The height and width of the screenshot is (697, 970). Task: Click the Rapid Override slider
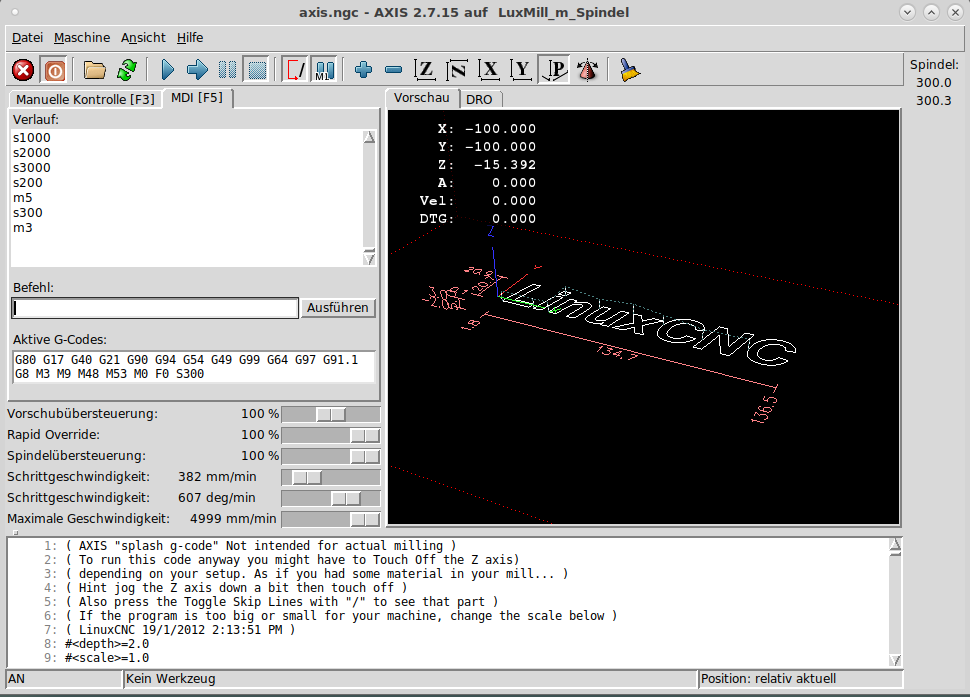click(330, 435)
